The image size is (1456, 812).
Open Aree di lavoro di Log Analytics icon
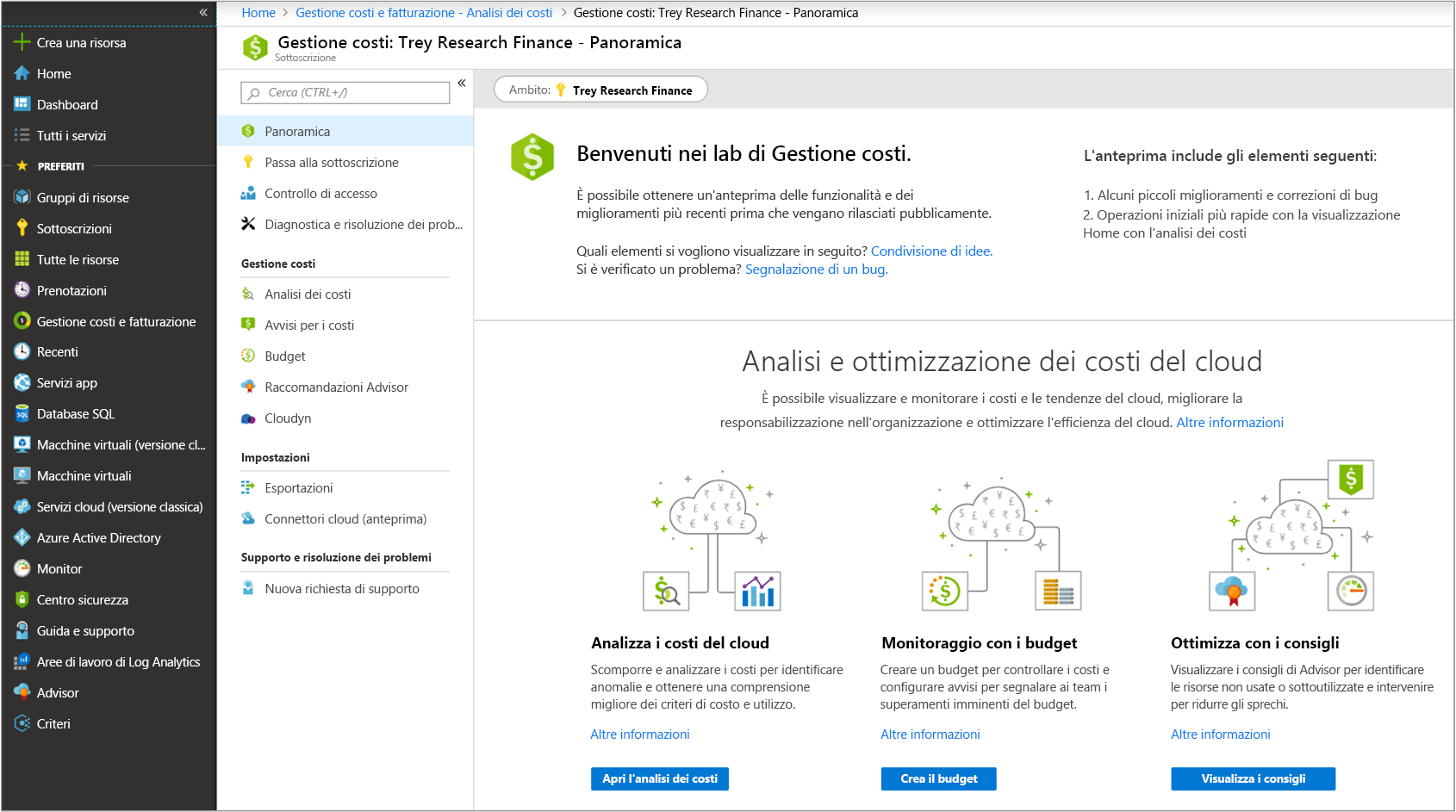point(22,661)
